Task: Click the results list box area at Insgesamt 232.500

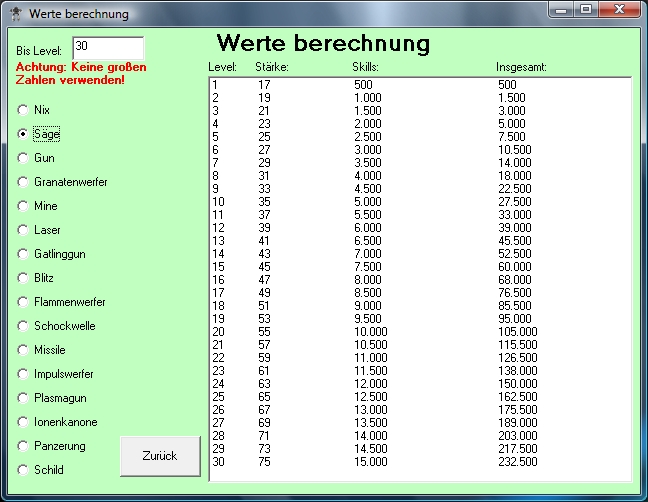Action: click(x=518, y=462)
